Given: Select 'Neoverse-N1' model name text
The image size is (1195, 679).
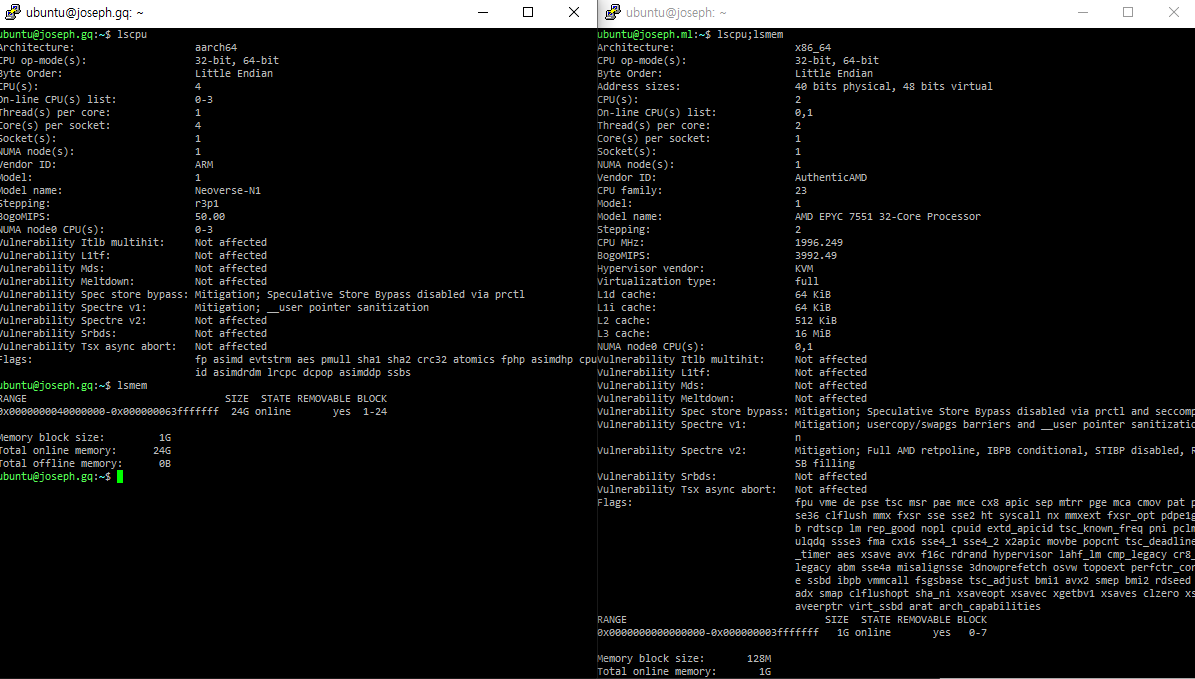Looking at the screenshot, I should tap(228, 191).
